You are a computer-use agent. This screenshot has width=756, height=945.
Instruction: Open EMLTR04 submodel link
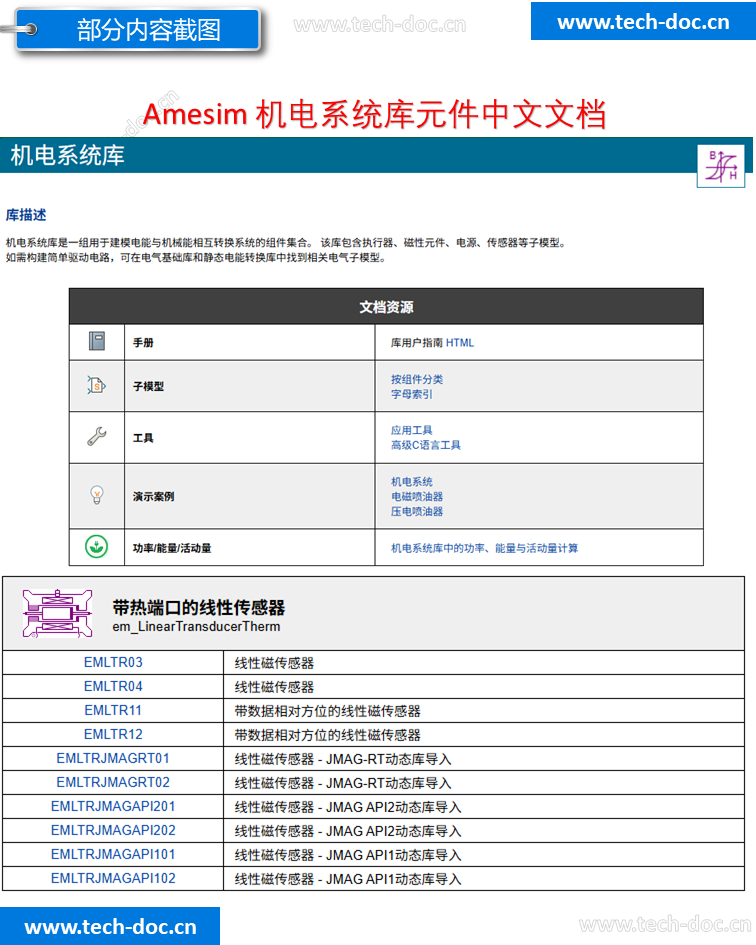pos(113,686)
